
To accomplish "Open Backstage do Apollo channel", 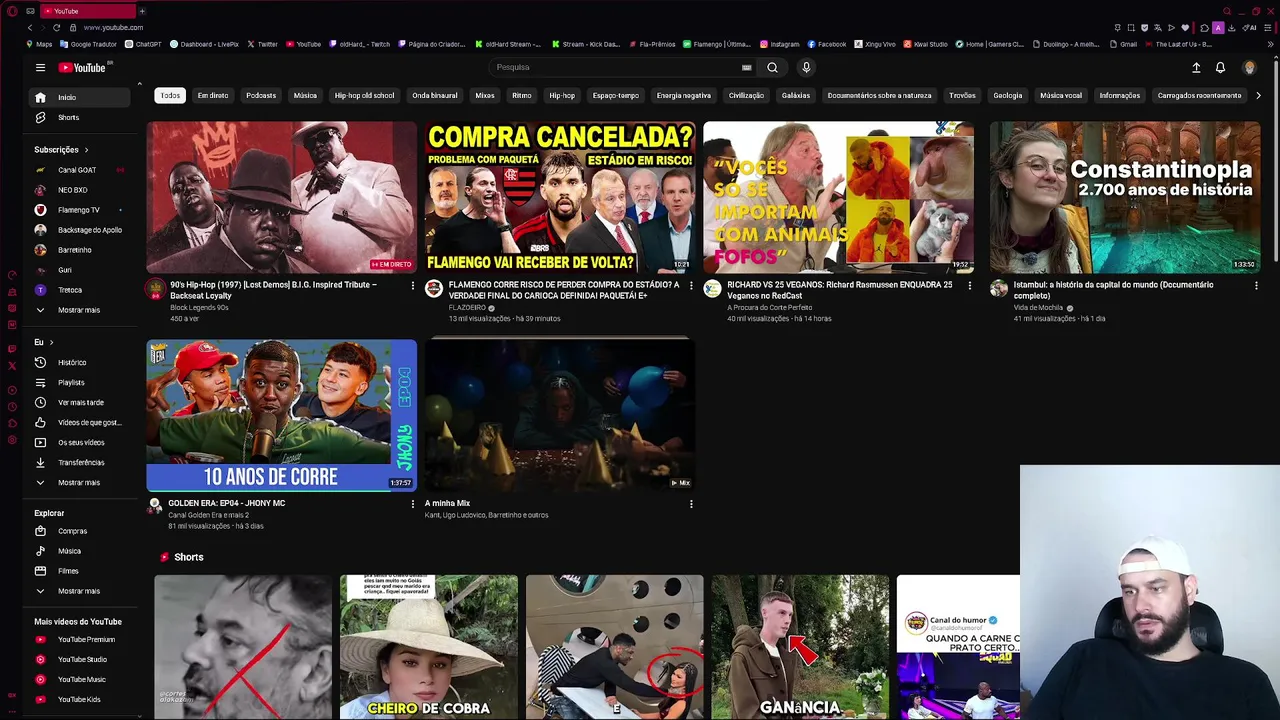I will pos(80,230).
